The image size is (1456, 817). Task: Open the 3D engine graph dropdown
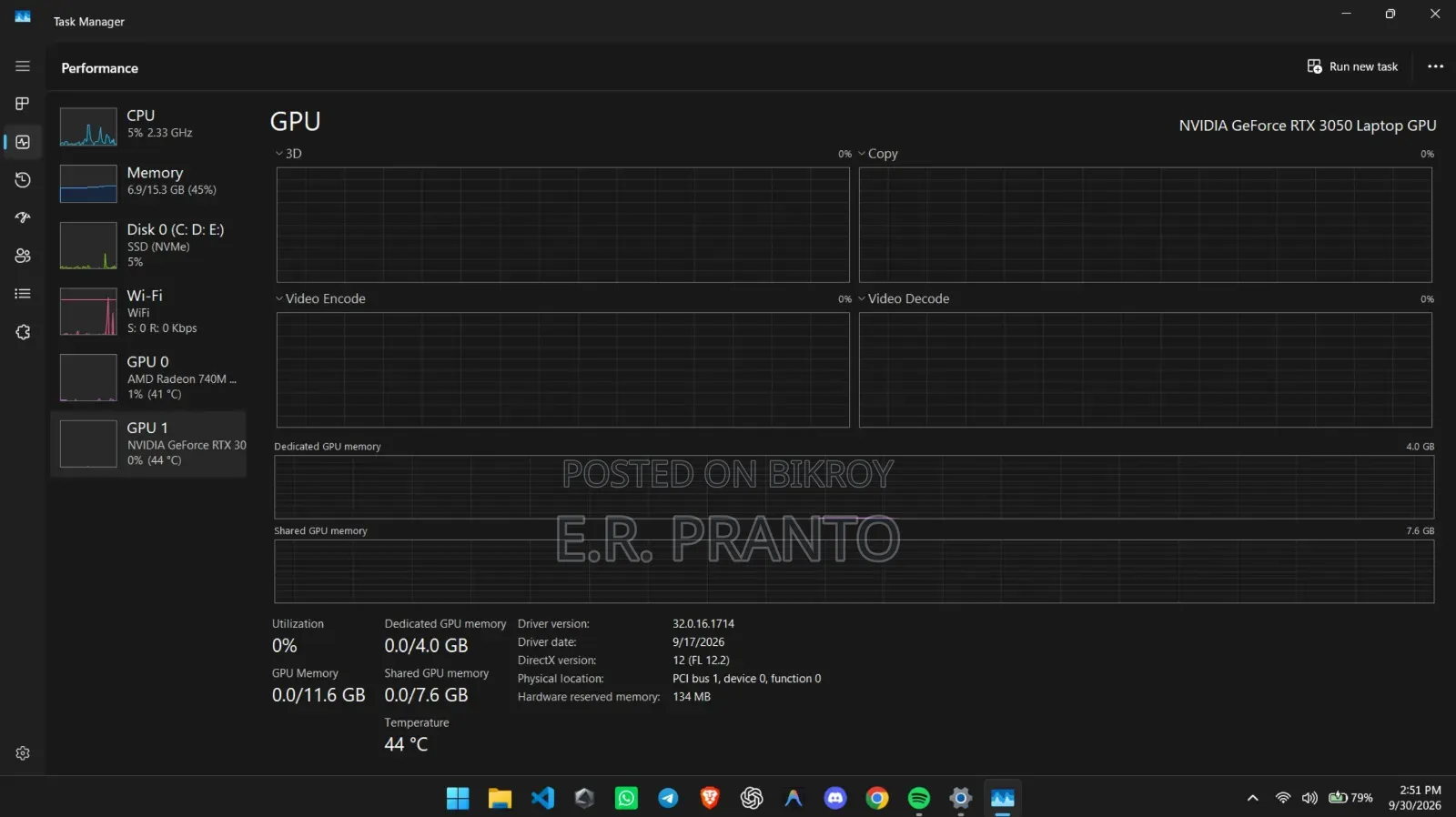288,154
